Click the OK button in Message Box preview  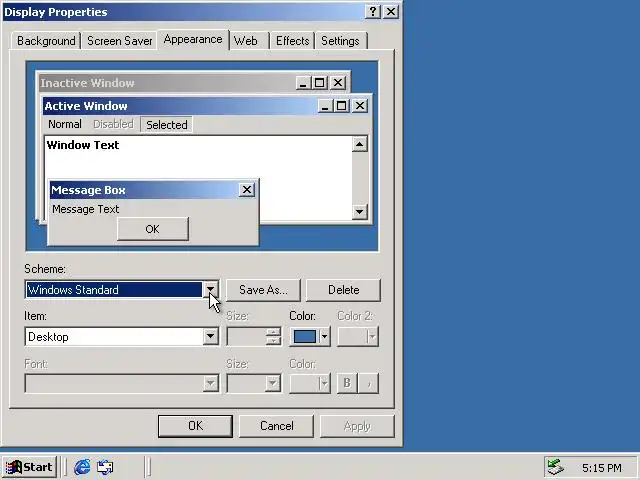pos(153,229)
